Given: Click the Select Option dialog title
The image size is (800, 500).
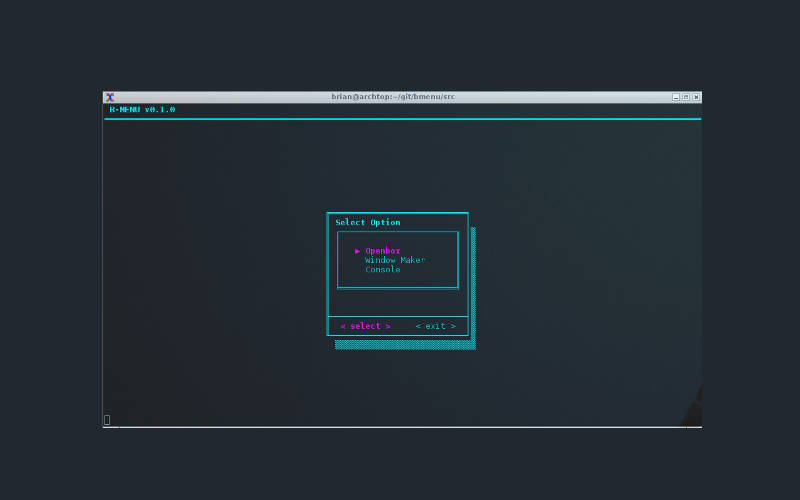Looking at the screenshot, I should (368, 222).
